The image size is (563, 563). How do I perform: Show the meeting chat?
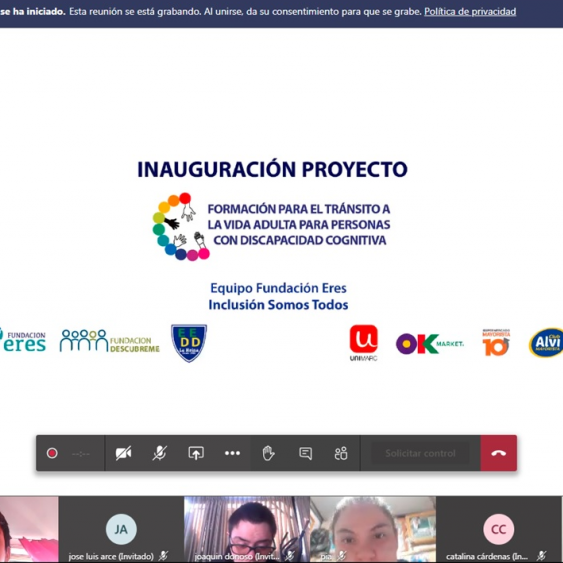[305, 453]
